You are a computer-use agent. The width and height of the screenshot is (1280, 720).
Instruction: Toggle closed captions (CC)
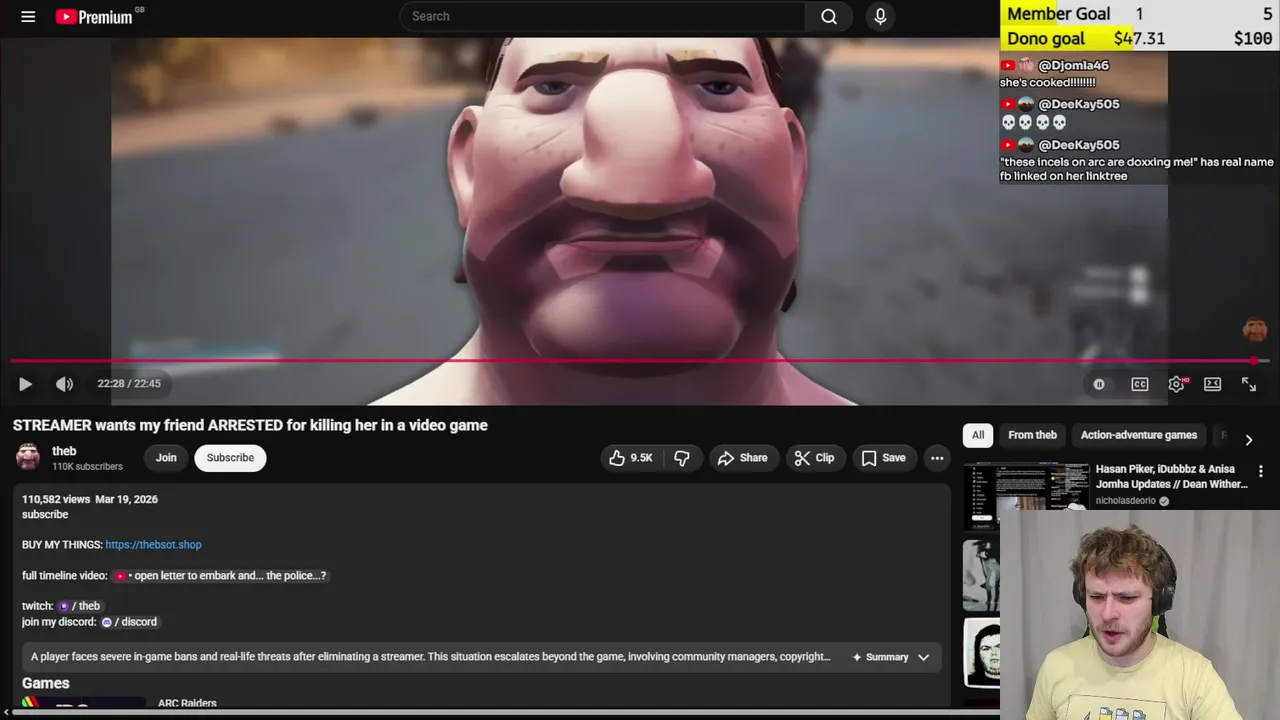click(1139, 384)
